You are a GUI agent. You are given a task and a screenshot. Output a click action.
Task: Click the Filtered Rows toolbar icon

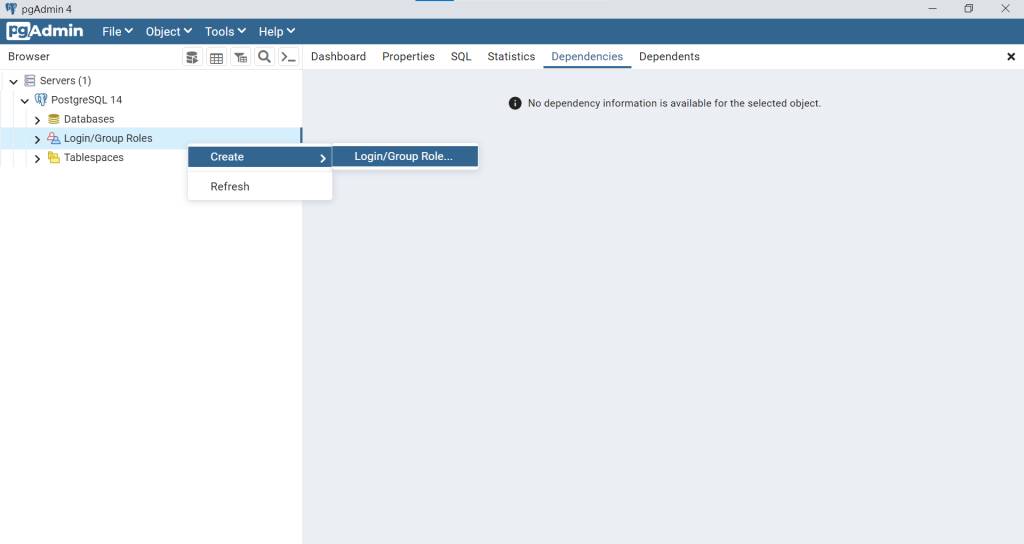pyautogui.click(x=240, y=57)
